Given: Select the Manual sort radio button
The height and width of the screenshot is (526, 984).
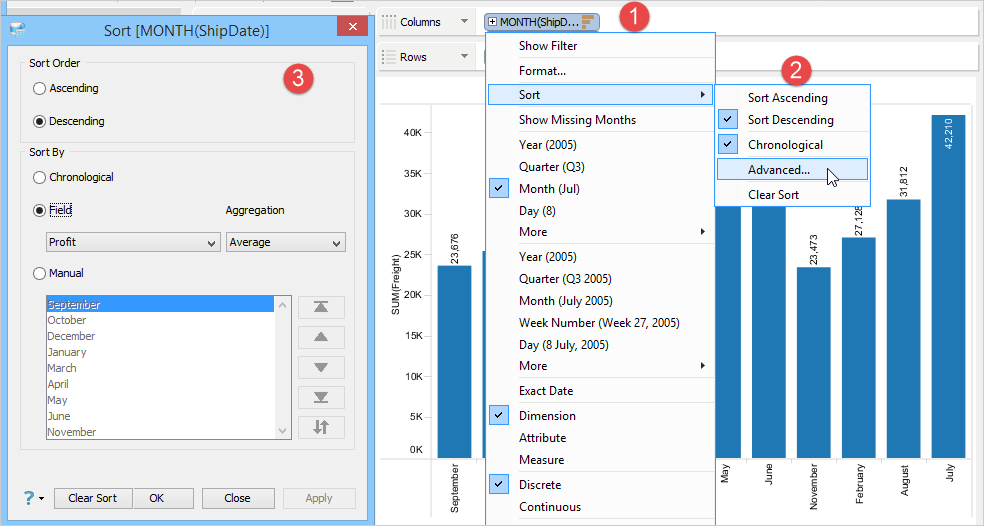Looking at the screenshot, I should point(40,274).
